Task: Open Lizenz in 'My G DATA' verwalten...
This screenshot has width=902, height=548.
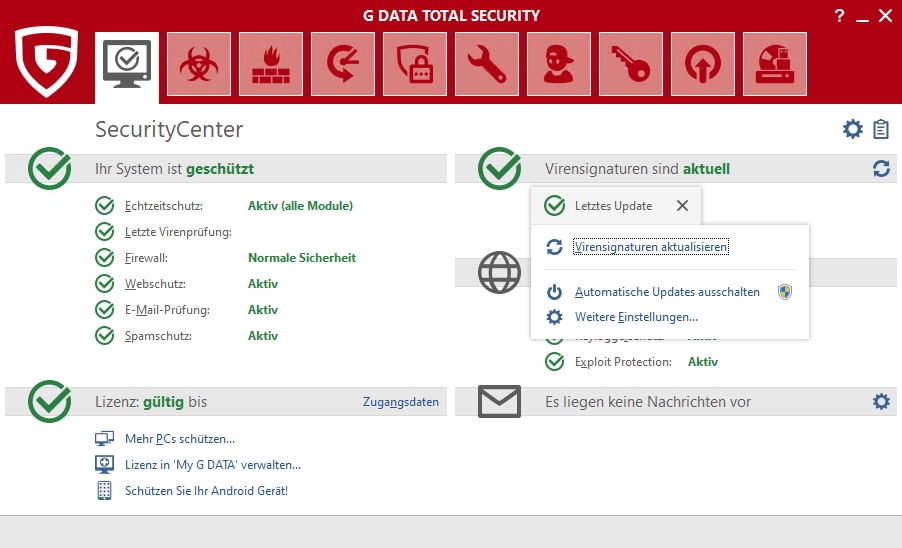Action: pyautogui.click(x=213, y=465)
